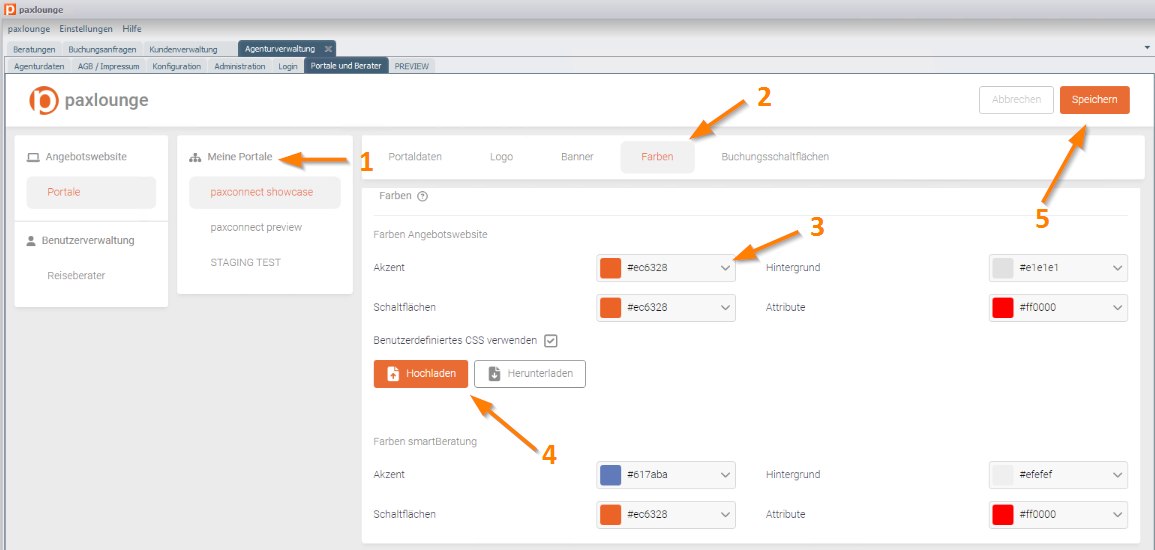
Task: Click the help question mark next to Farben
Action: 423,197
